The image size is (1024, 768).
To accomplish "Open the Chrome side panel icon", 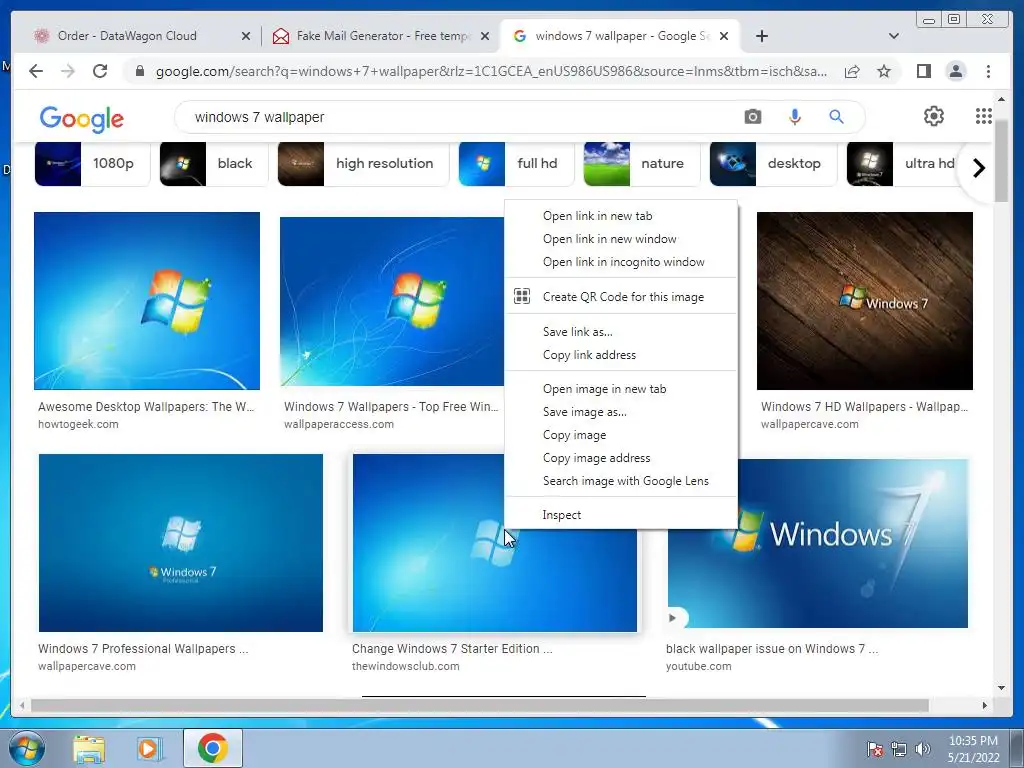I will click(x=923, y=71).
